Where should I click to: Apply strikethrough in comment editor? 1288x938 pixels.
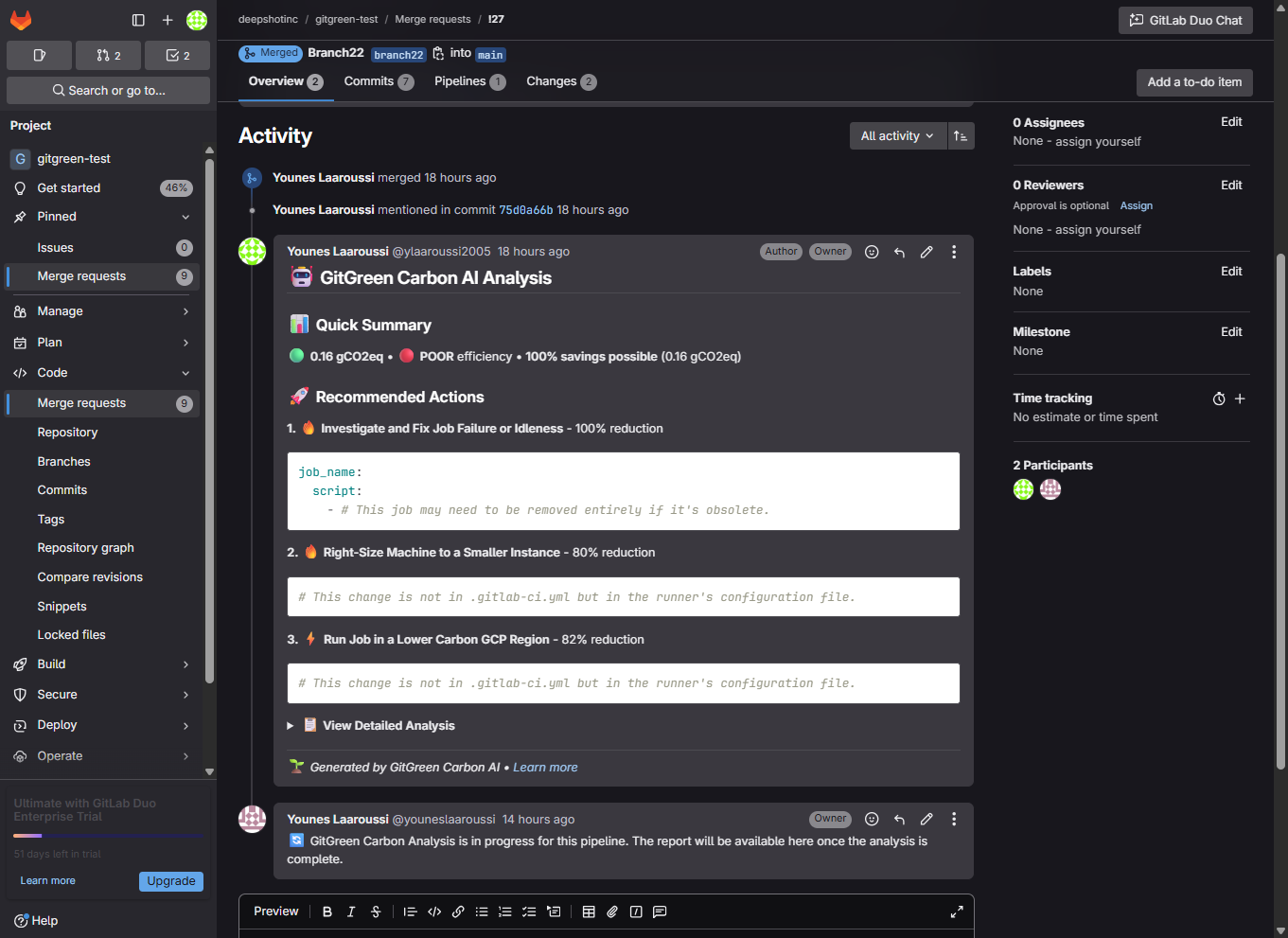coord(376,911)
